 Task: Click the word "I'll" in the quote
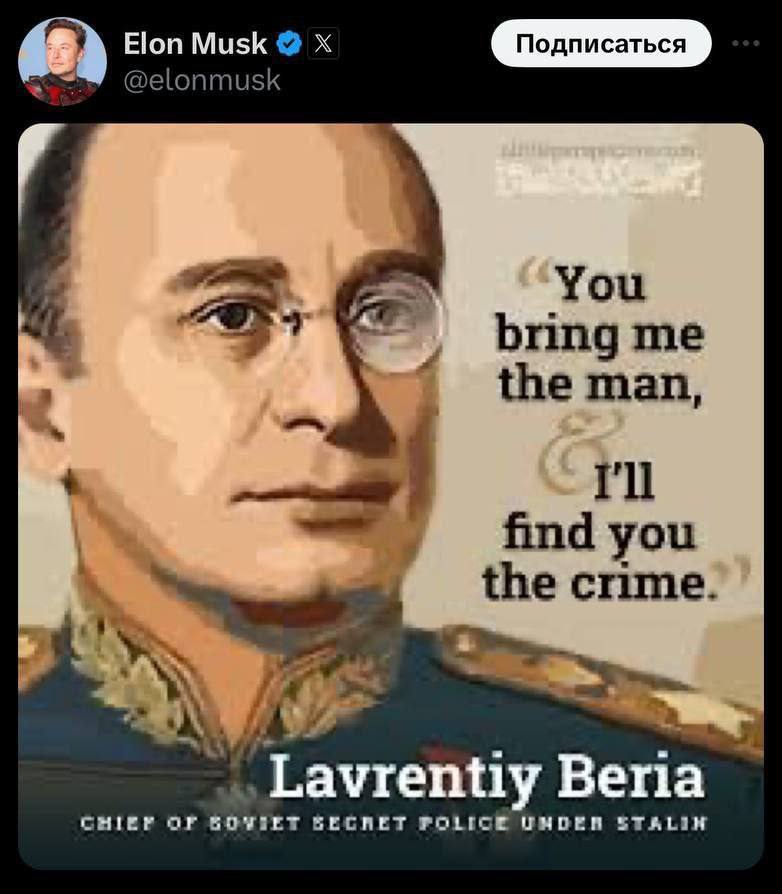(624, 482)
